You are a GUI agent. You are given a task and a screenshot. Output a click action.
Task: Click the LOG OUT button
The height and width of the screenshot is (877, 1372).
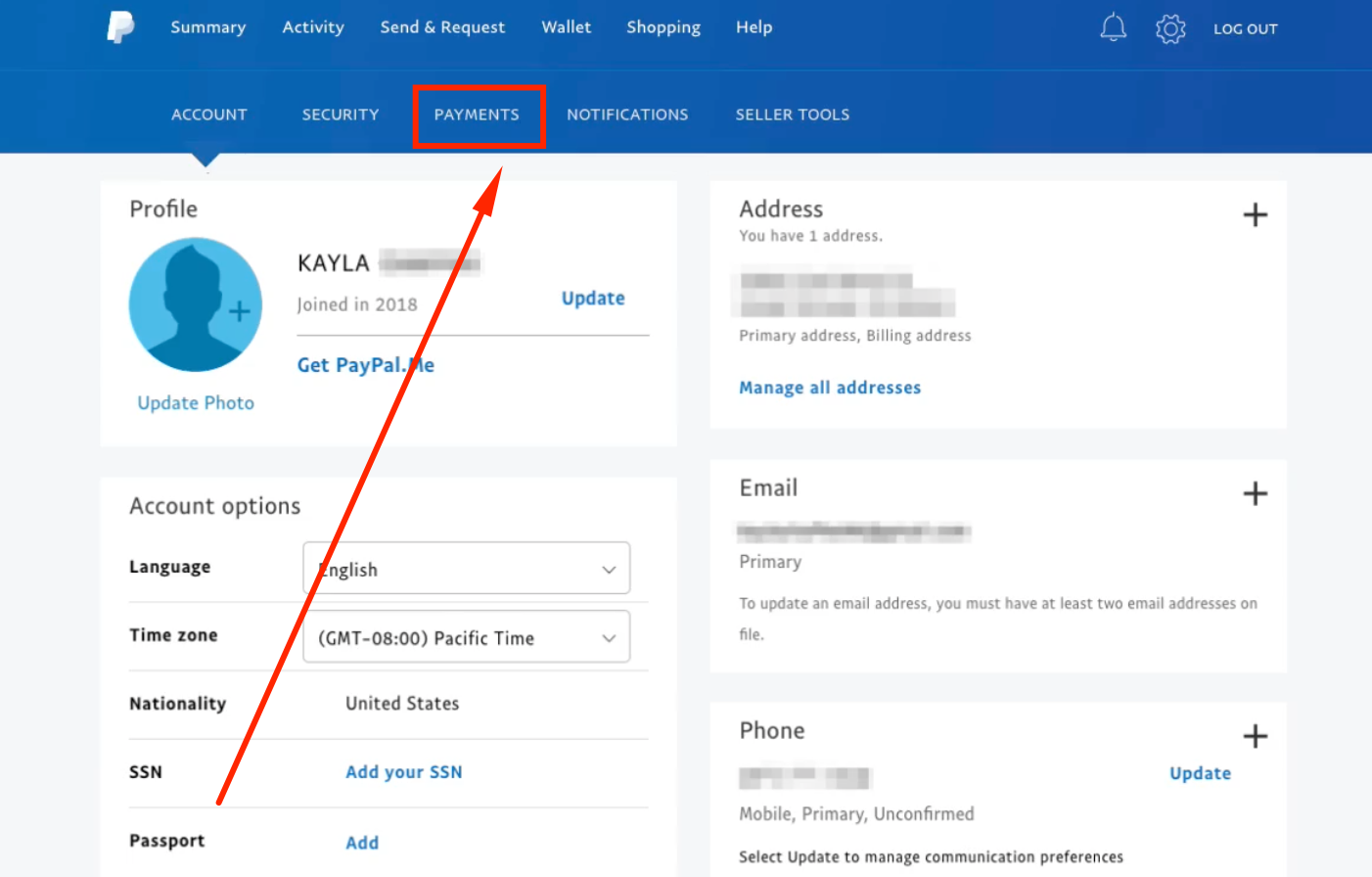[1246, 29]
